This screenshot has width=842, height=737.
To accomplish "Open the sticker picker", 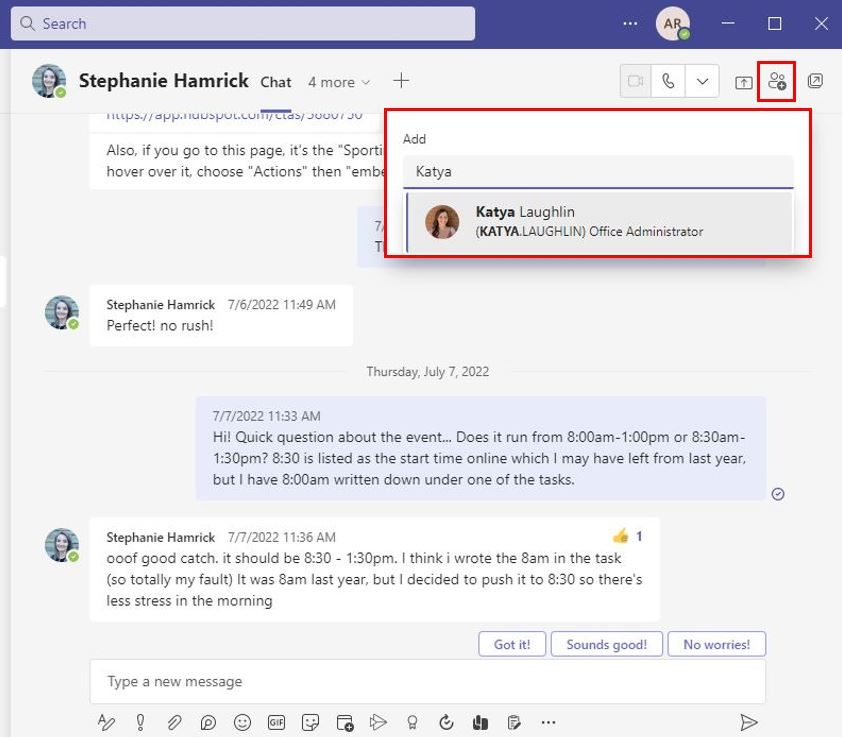I will coord(310,722).
